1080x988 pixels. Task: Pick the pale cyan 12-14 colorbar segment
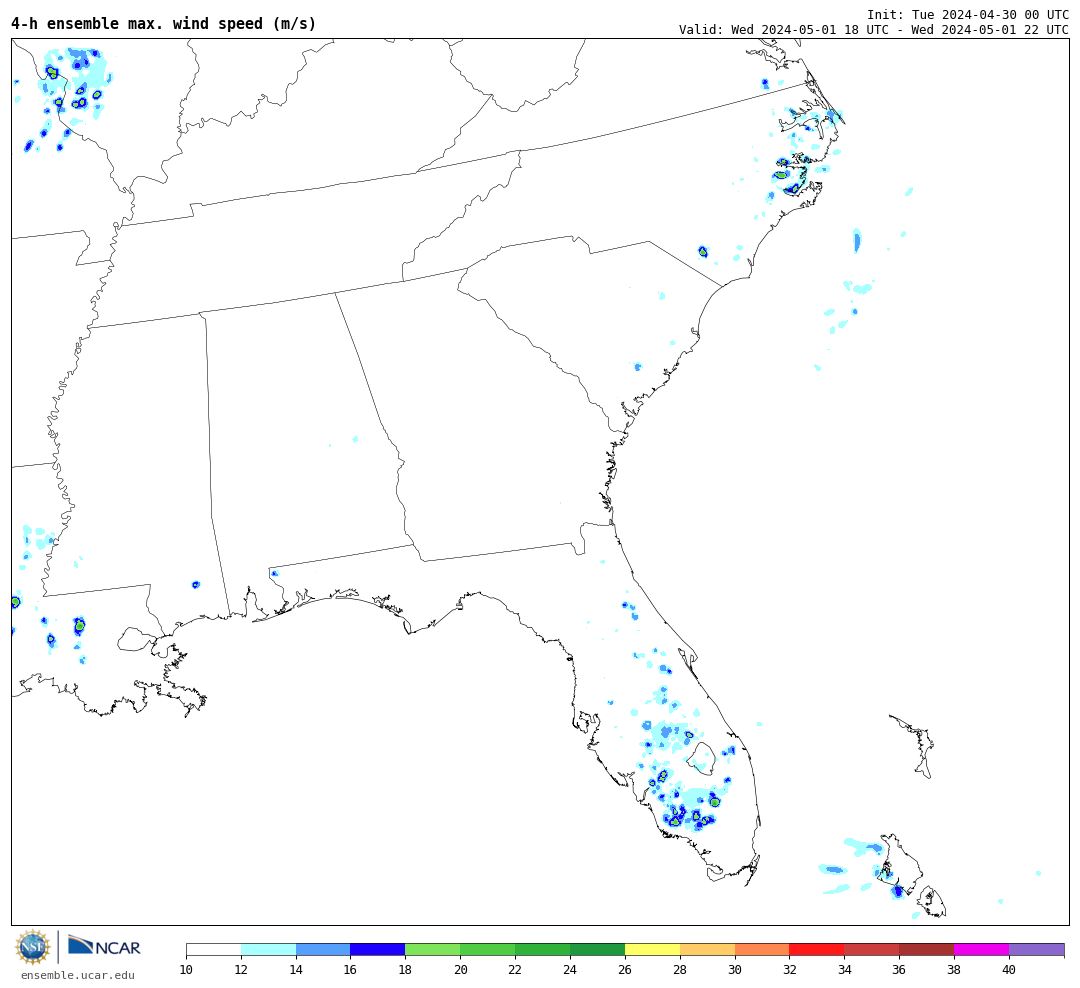[269, 949]
